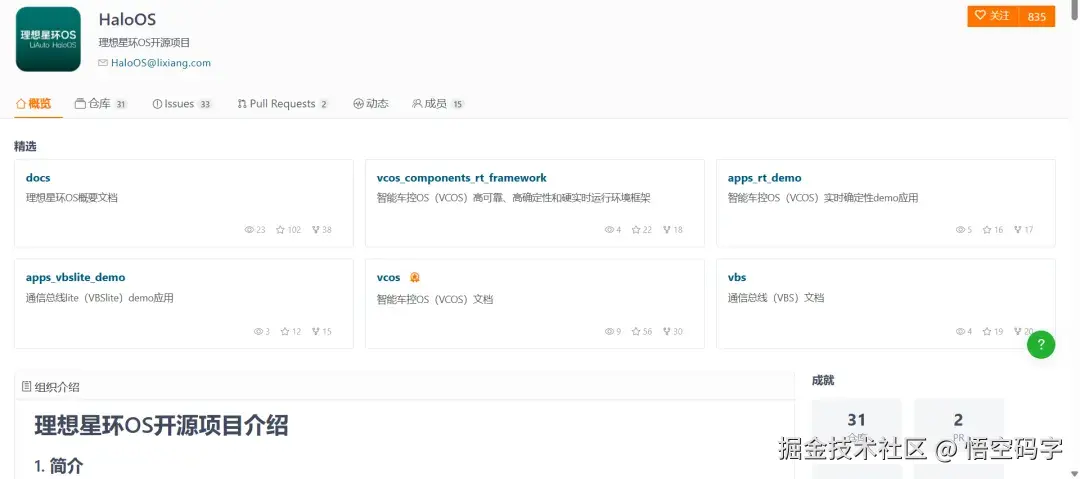Open the vbs repository link
1080x479 pixels.
pyautogui.click(x=737, y=277)
